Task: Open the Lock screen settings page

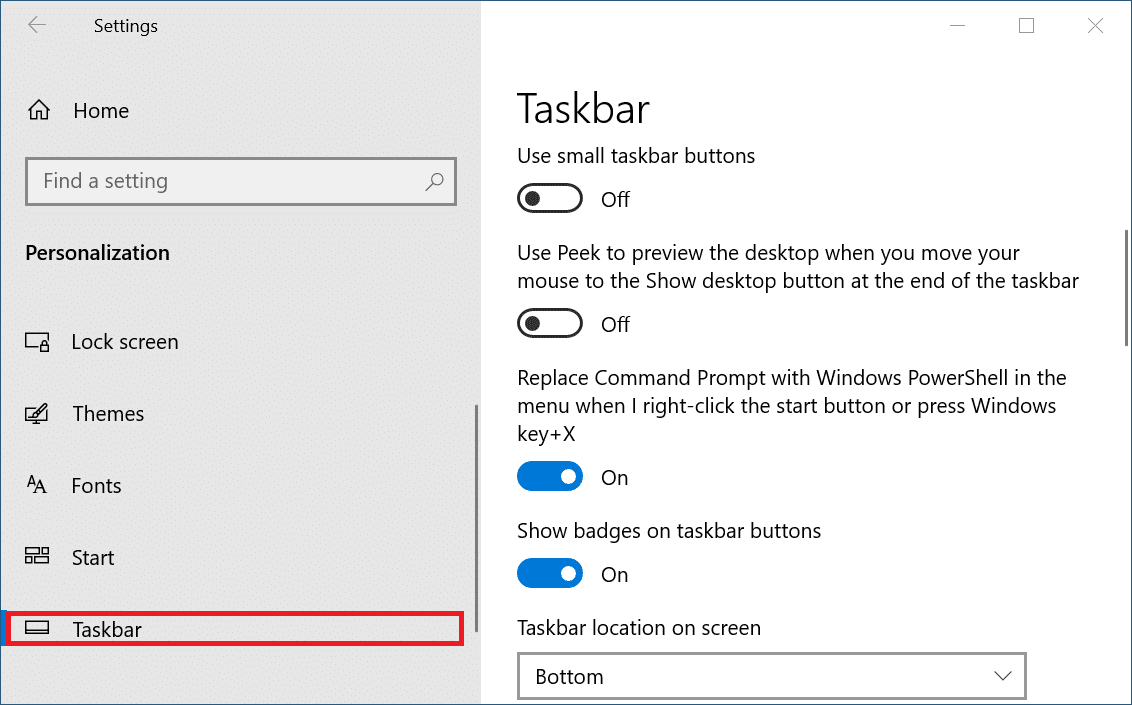Action: pos(125,342)
